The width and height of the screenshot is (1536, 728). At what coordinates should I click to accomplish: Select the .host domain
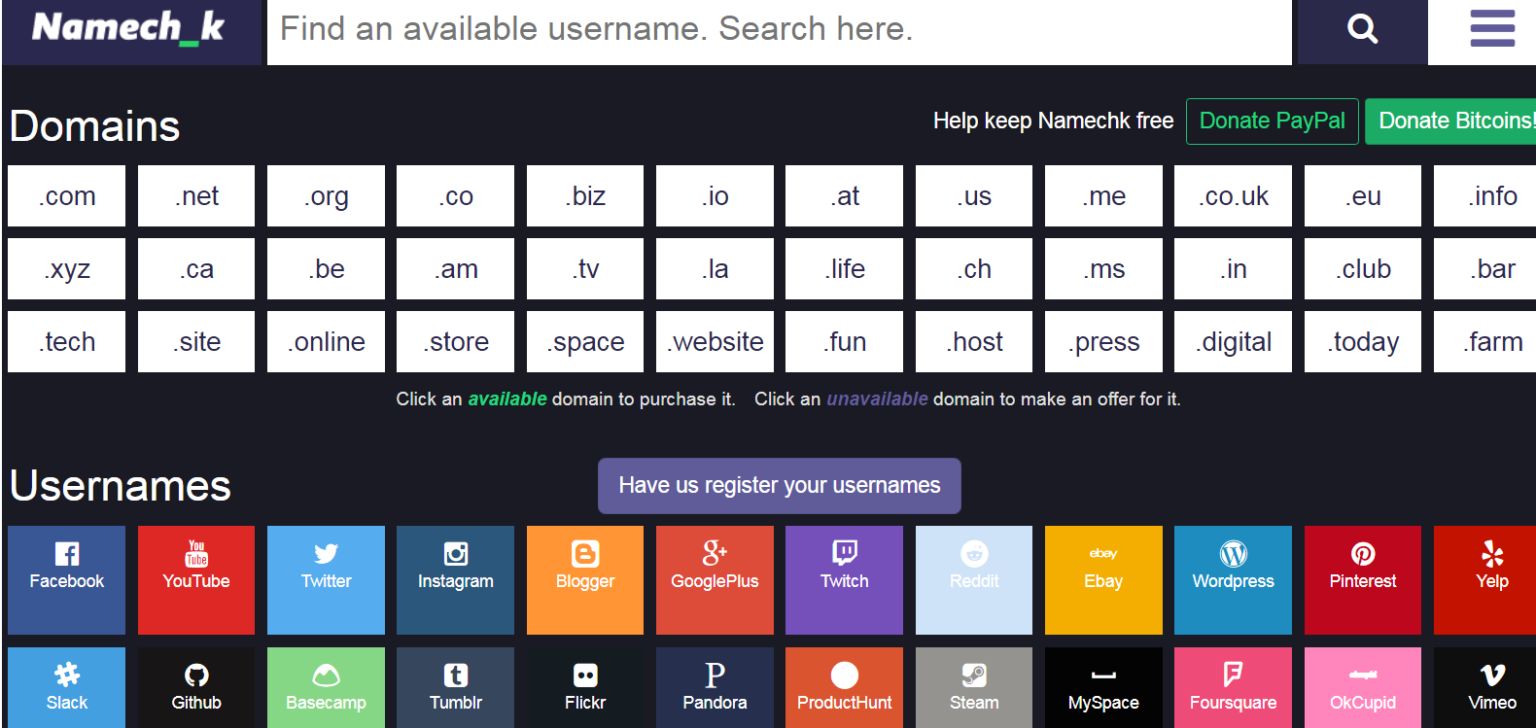[x=974, y=342]
